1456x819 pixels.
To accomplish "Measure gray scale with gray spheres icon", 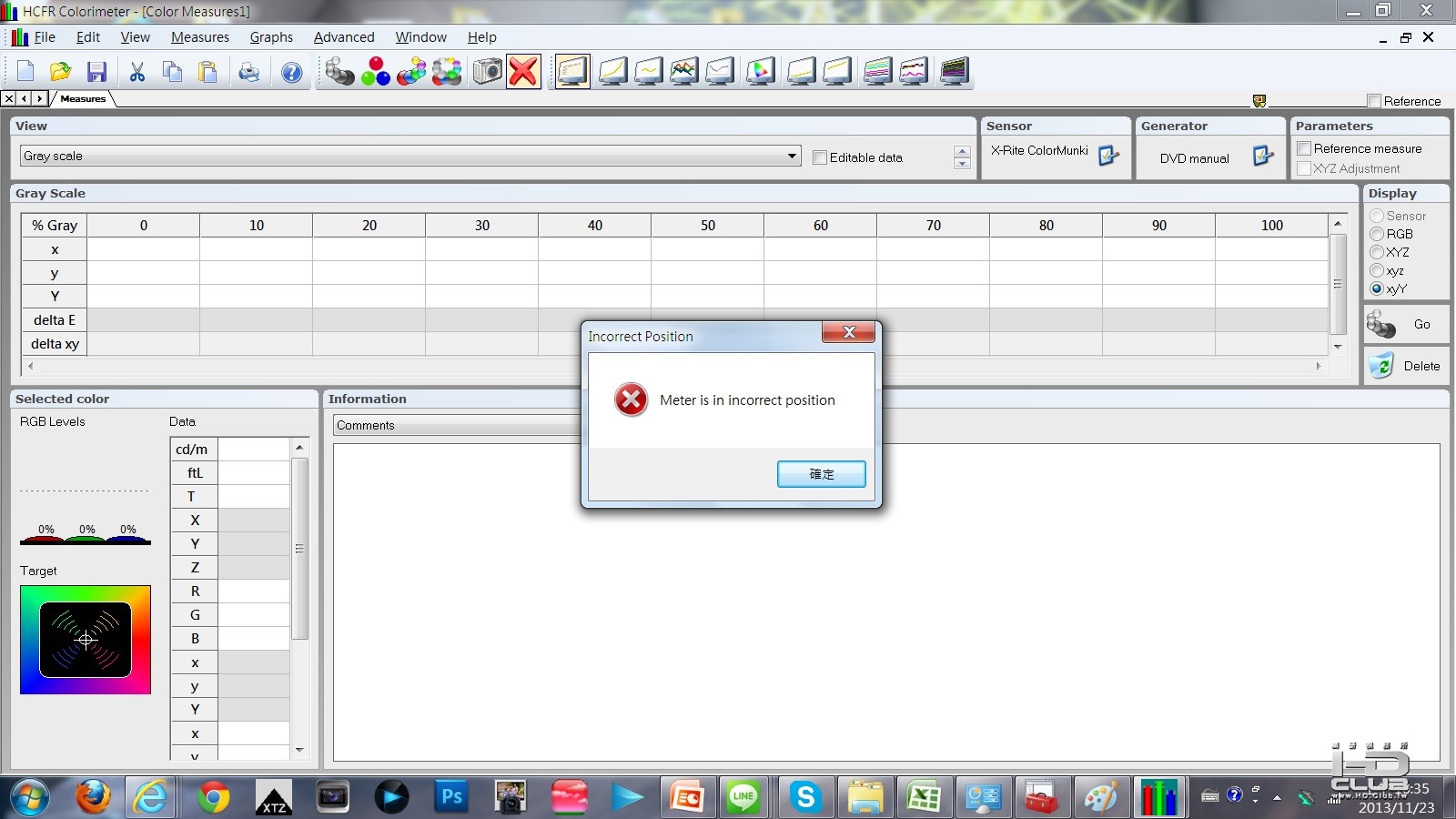I will (x=339, y=71).
